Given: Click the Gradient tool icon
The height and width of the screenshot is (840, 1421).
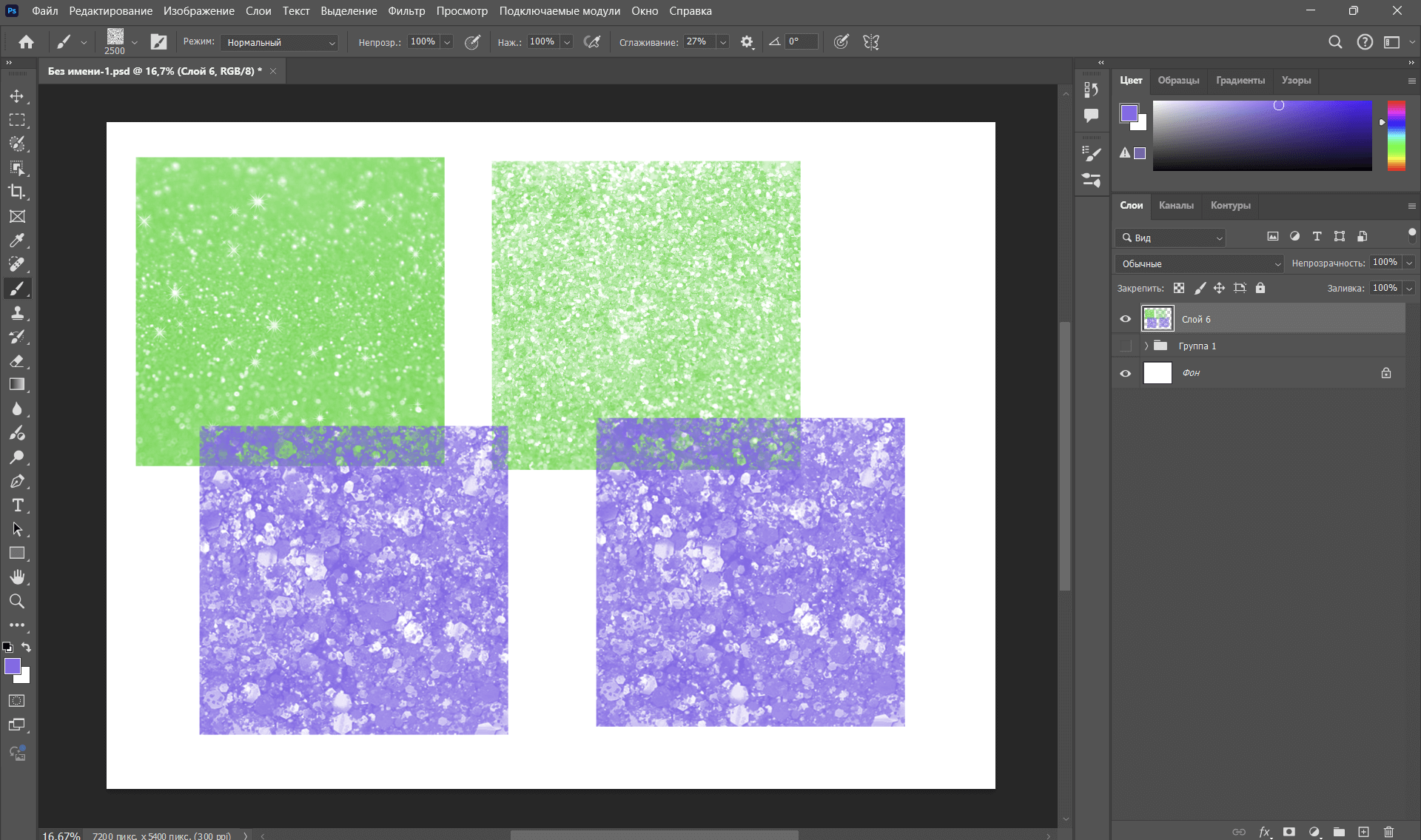Looking at the screenshot, I should (x=18, y=385).
